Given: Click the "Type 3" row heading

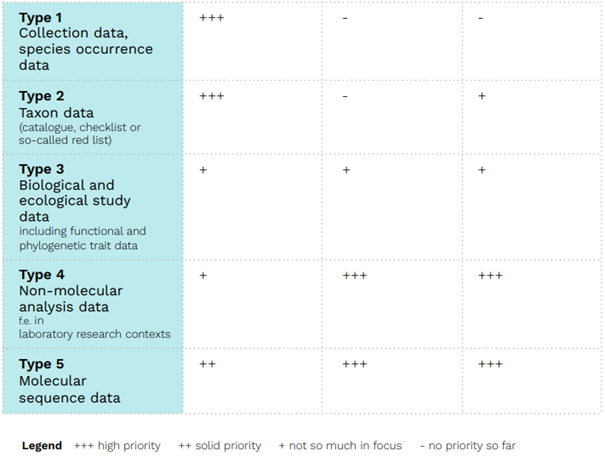Looking at the screenshot, I should [41, 169].
